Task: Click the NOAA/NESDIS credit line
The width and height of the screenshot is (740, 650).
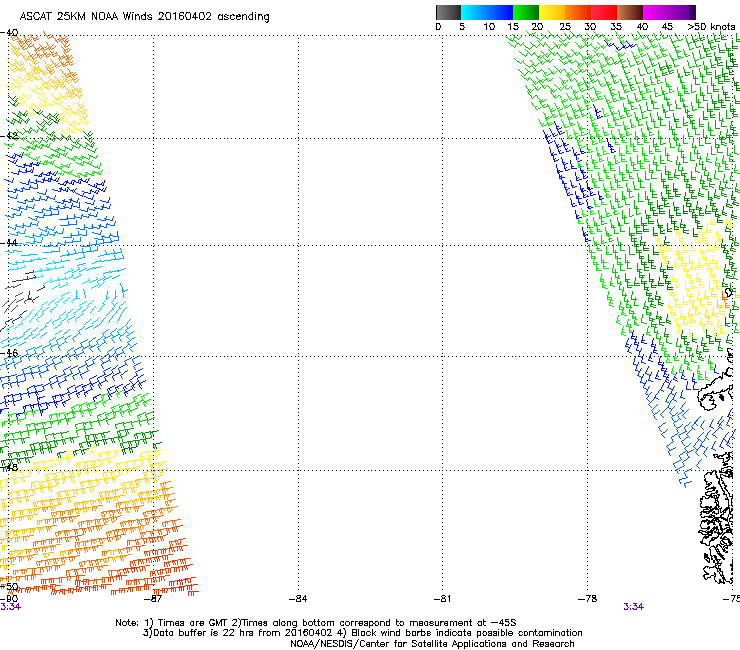Action: tap(432, 644)
